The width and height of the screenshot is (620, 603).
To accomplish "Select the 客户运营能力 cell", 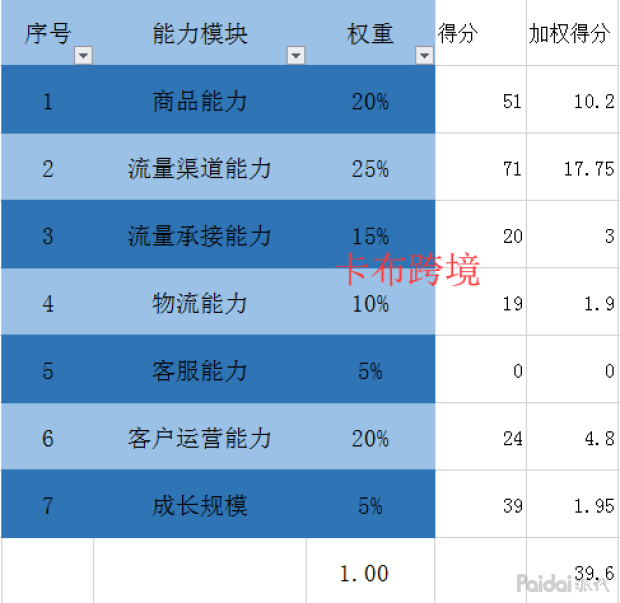I will pyautogui.click(x=200, y=438).
